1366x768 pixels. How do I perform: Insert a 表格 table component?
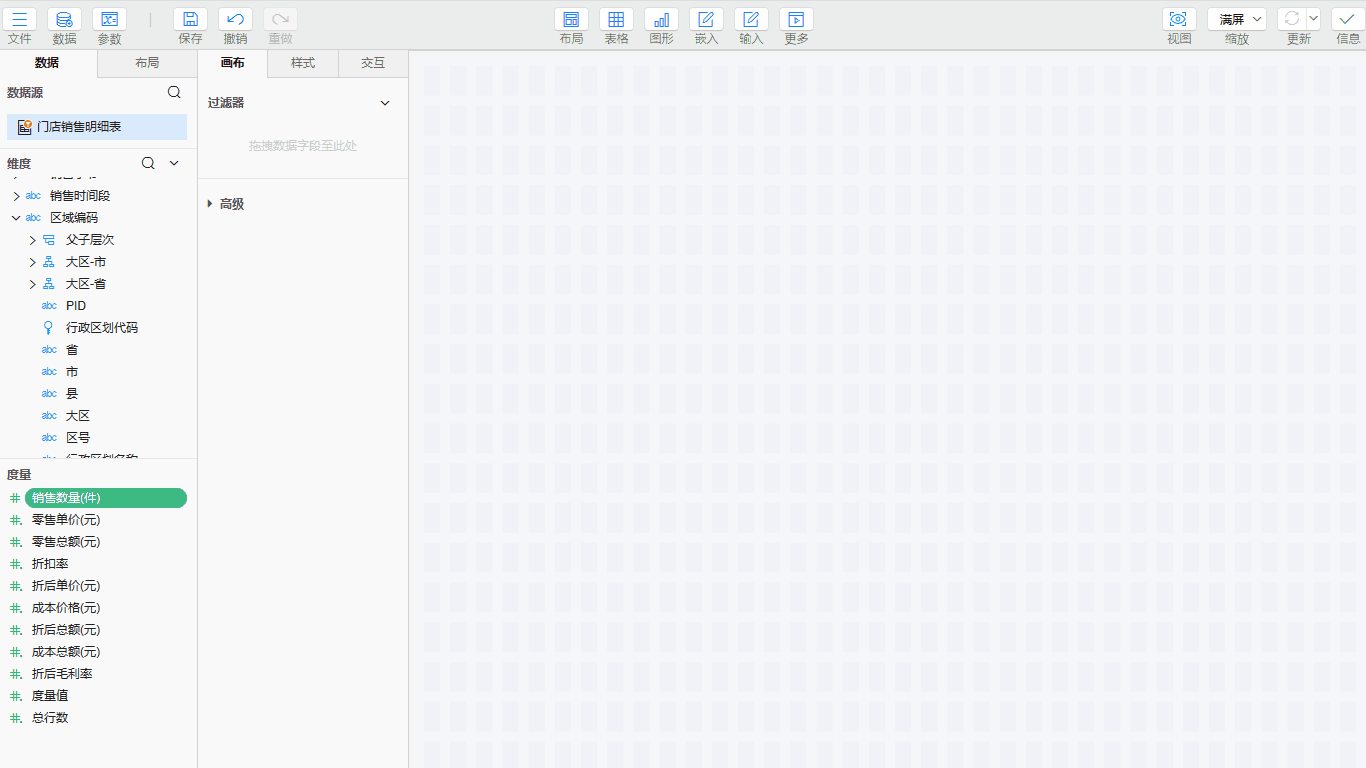[616, 19]
